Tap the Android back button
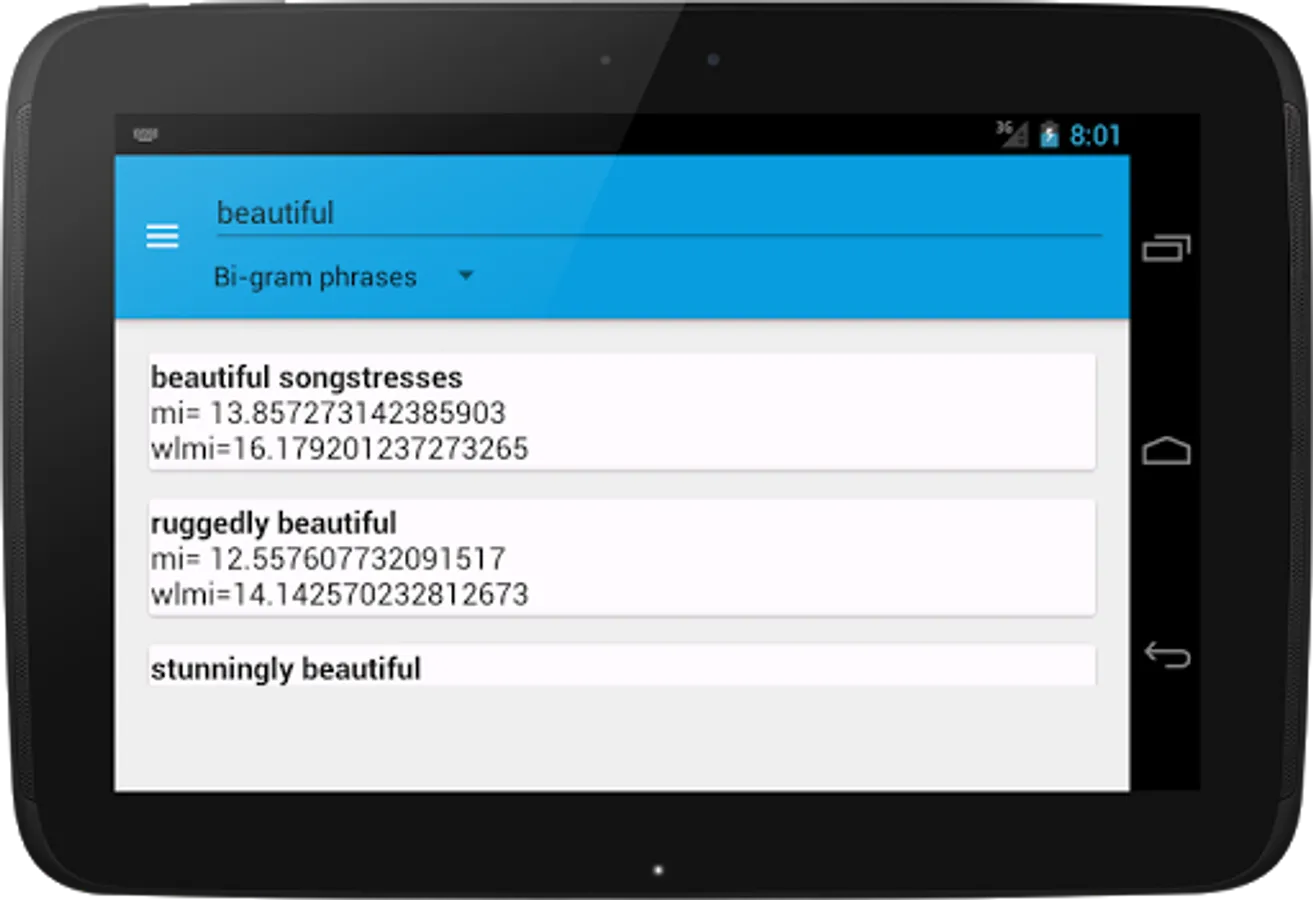1313x900 pixels. [1166, 655]
